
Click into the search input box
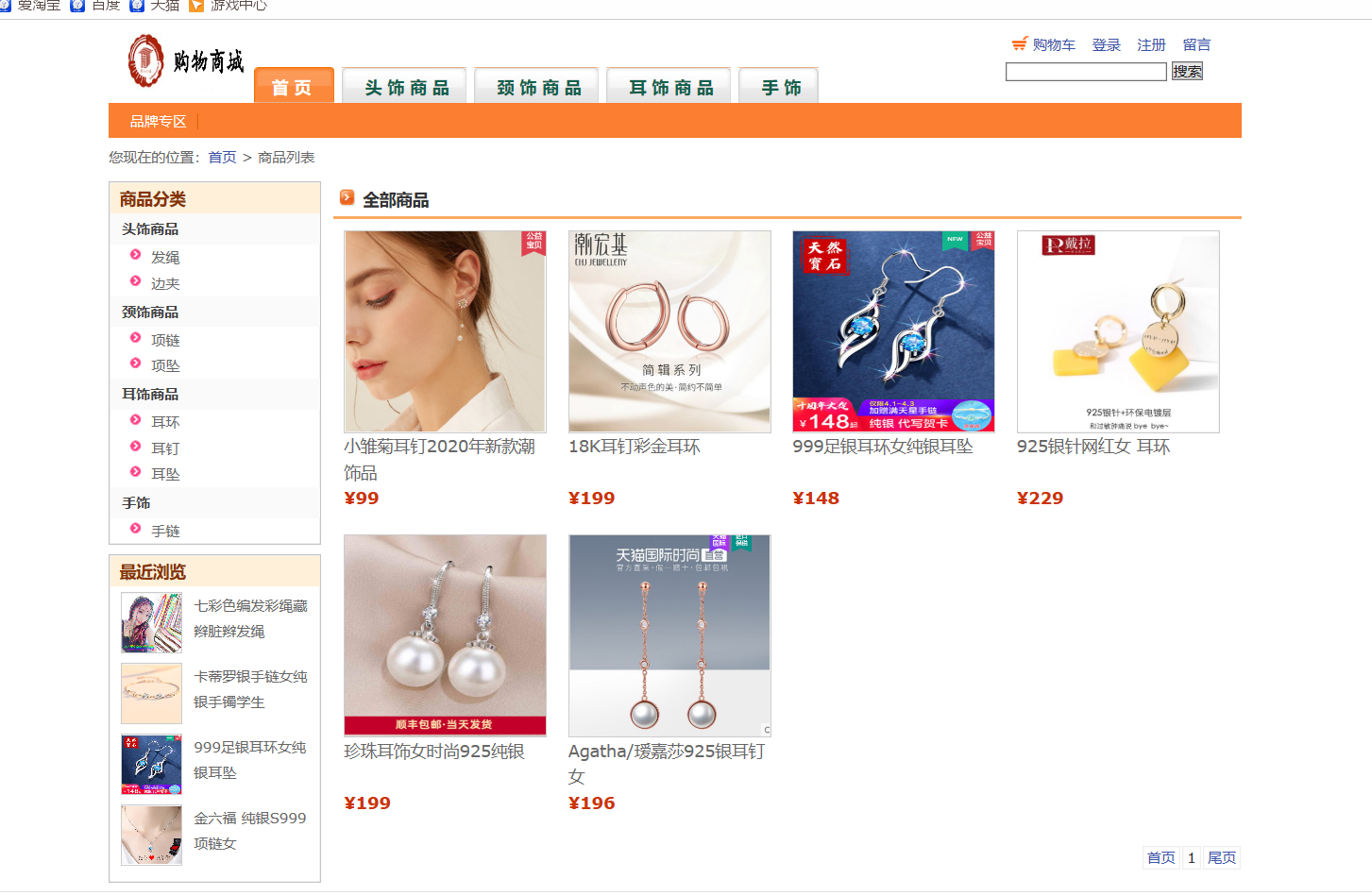(1086, 72)
